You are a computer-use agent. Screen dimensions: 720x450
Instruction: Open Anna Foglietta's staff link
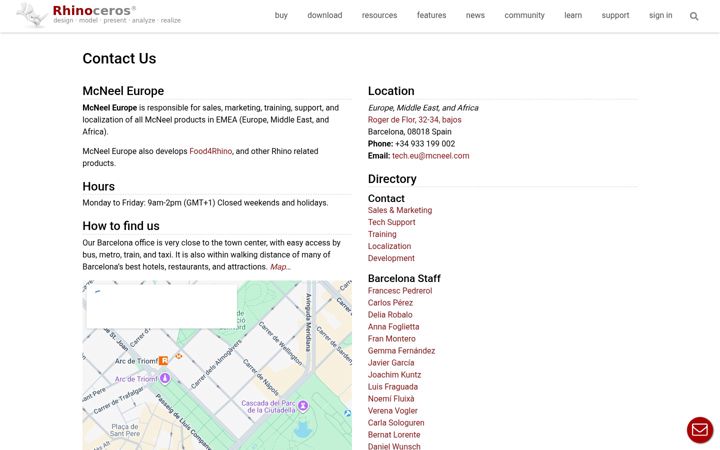point(393,326)
